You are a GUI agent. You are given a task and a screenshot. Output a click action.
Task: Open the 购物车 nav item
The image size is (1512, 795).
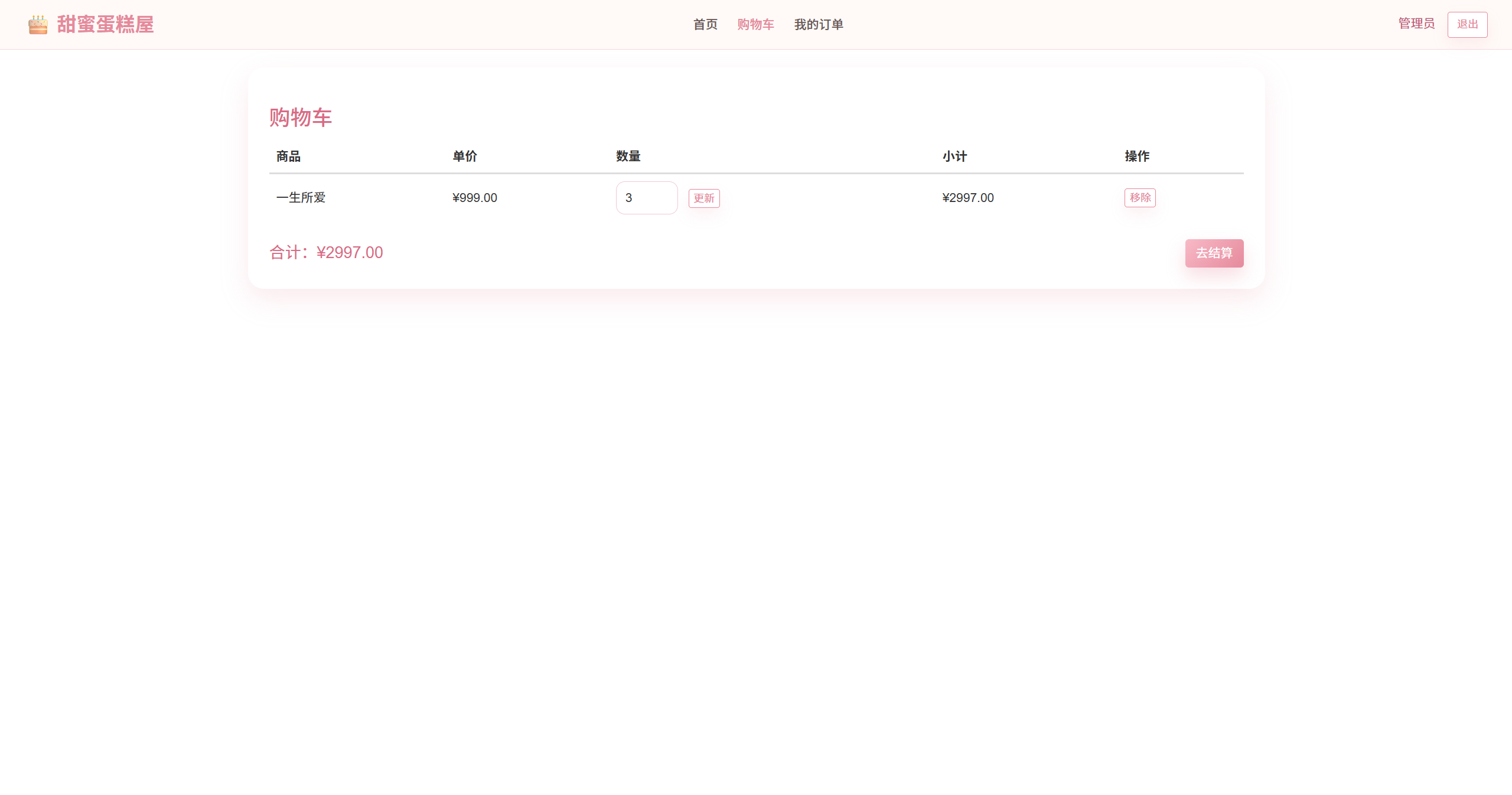755,25
